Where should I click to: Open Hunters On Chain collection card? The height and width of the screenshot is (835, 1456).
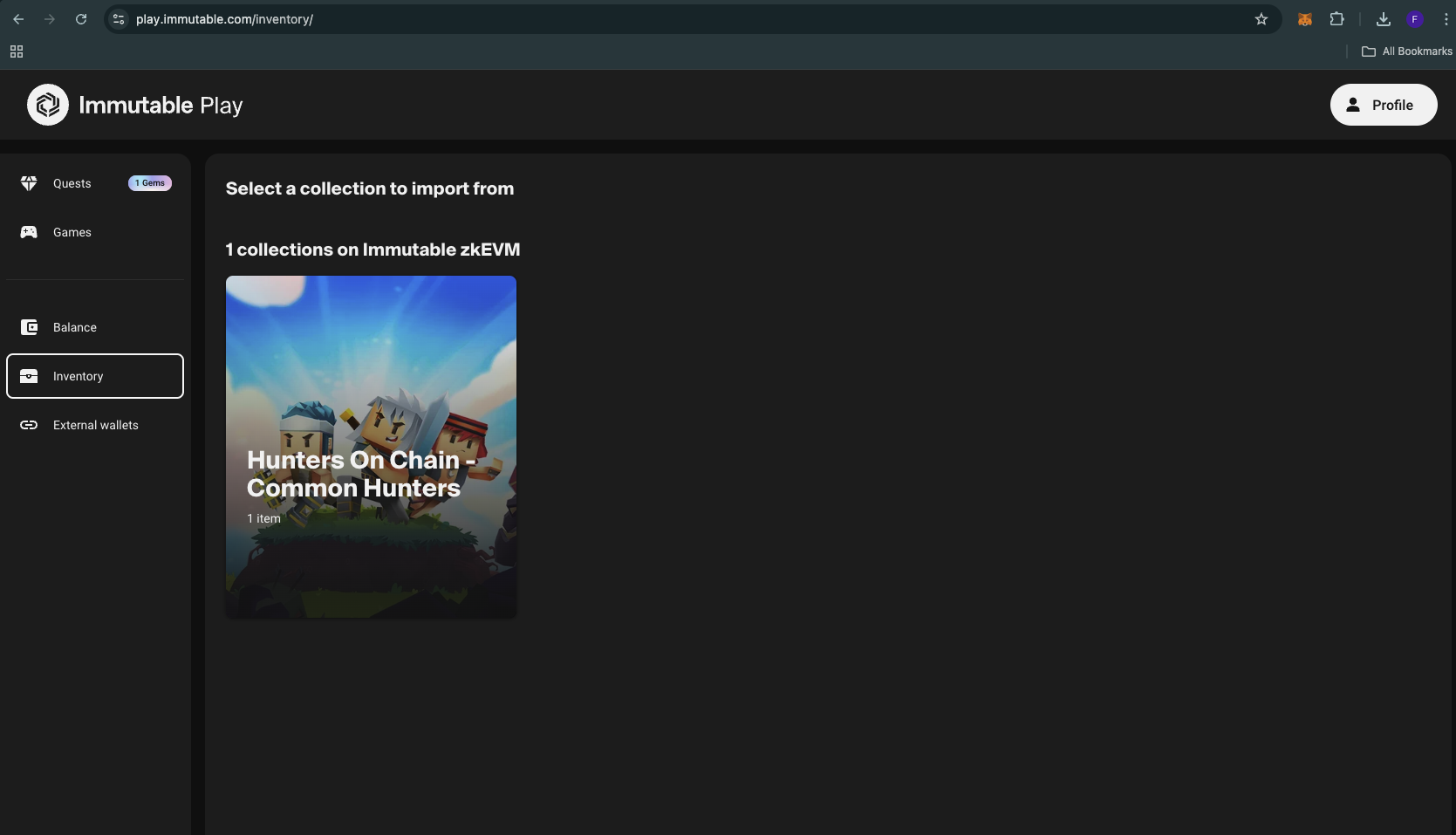click(x=371, y=447)
